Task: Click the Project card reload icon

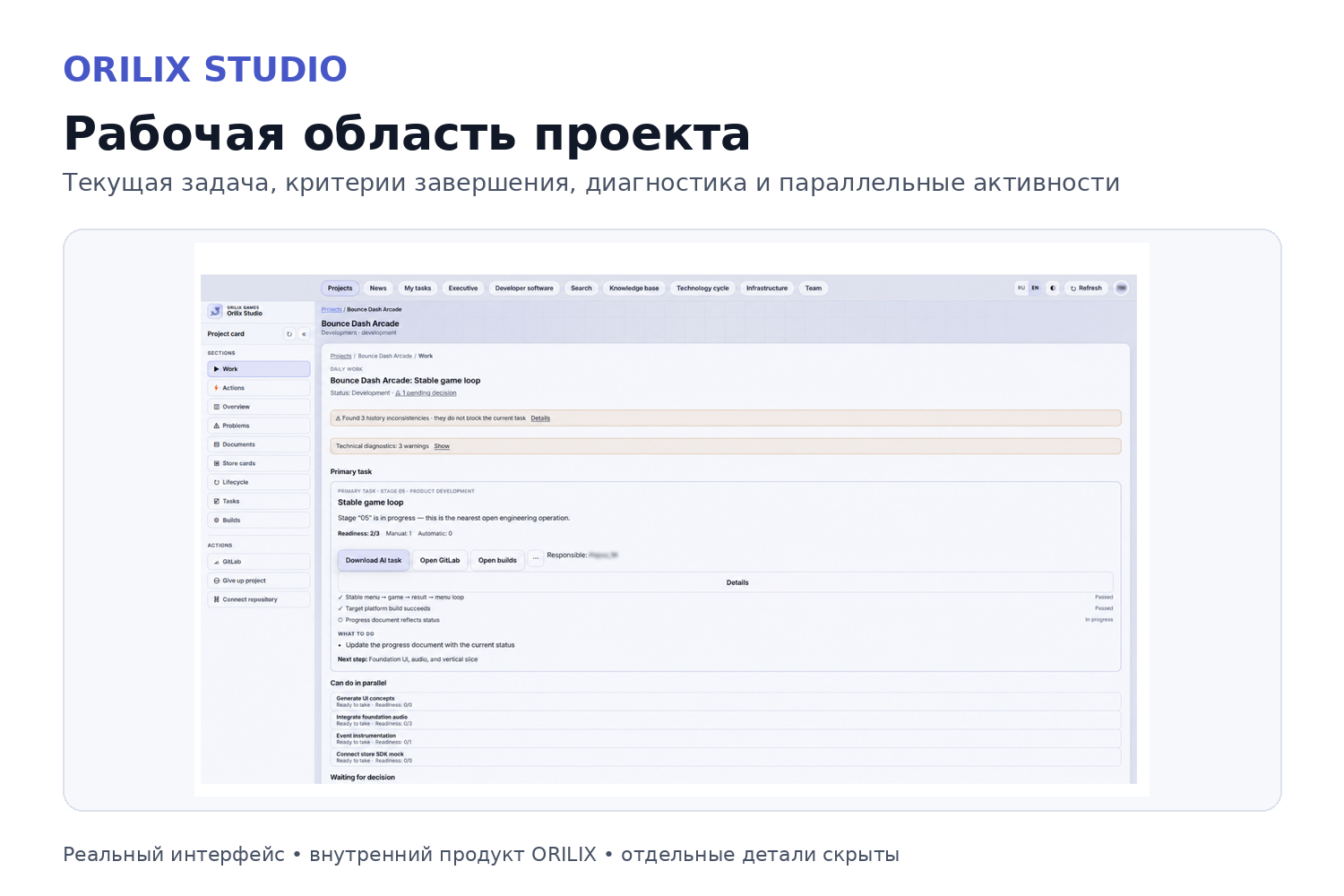Action: [x=289, y=334]
